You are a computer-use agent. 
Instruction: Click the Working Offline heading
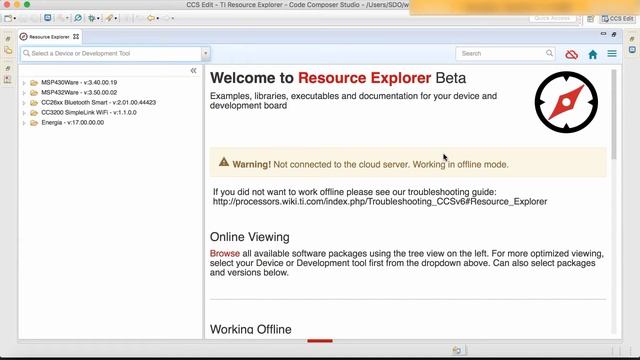pos(251,329)
